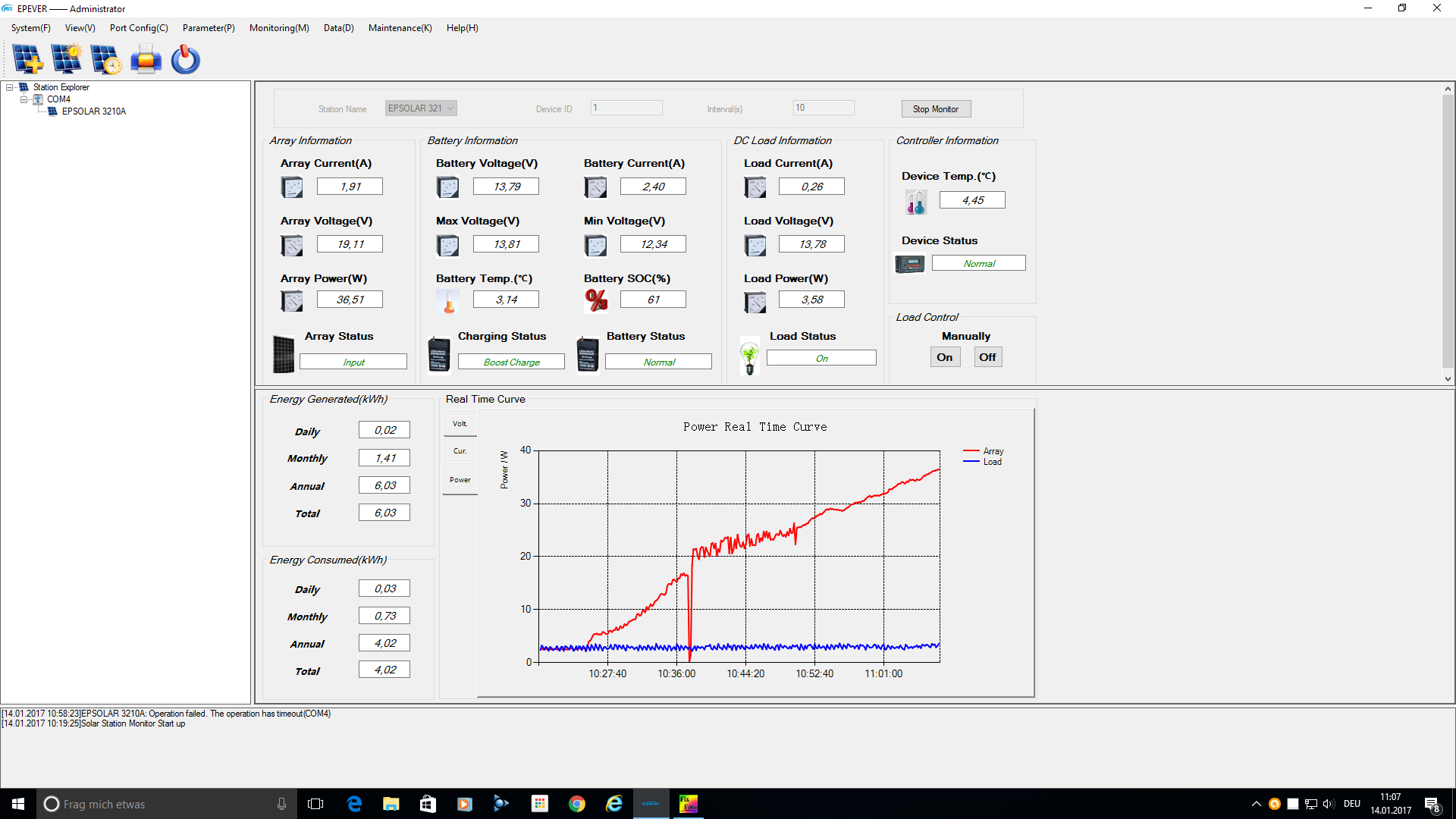
Task: Click the Device ID input field
Action: click(626, 108)
